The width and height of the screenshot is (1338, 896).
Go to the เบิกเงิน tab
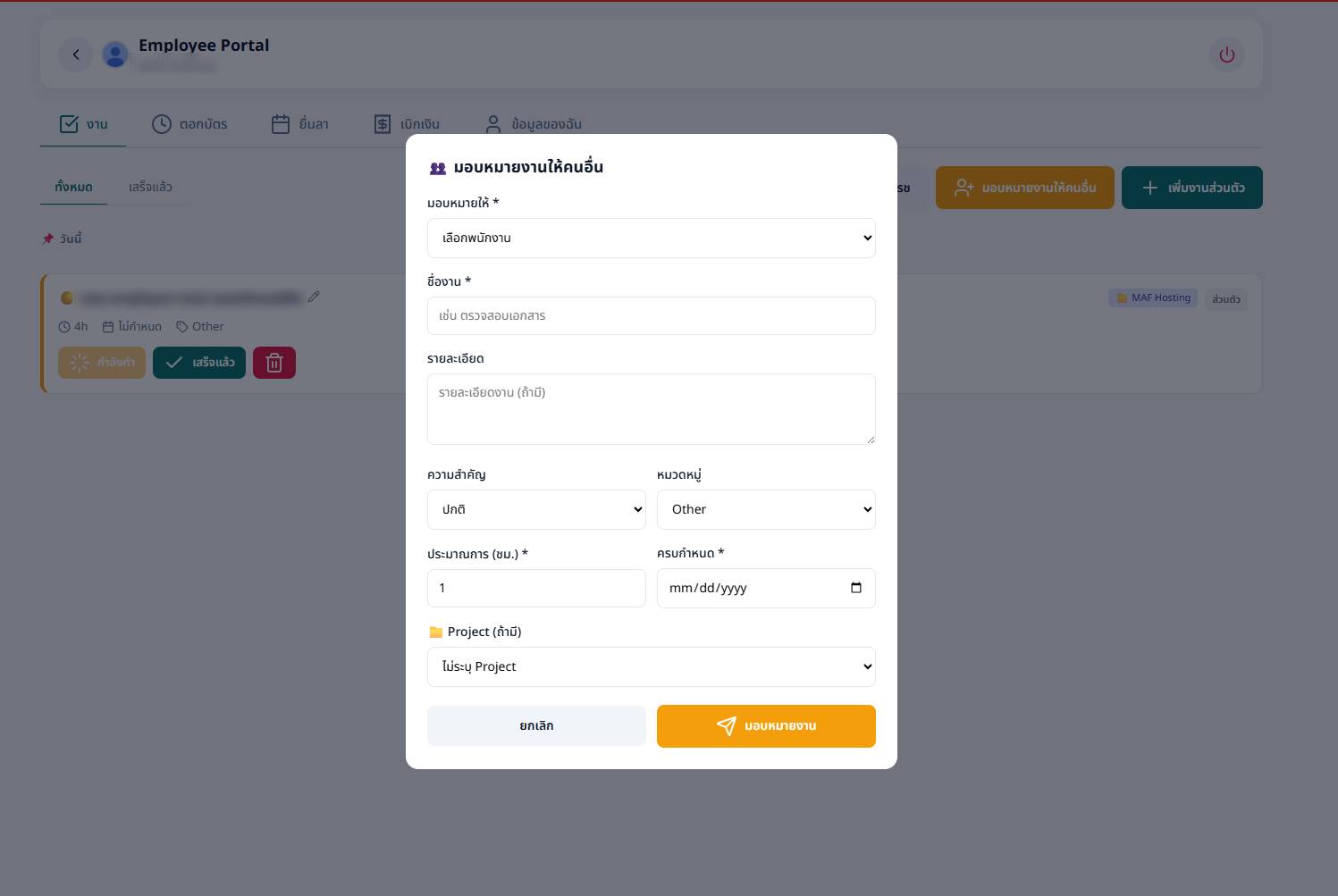pyautogui.click(x=407, y=124)
